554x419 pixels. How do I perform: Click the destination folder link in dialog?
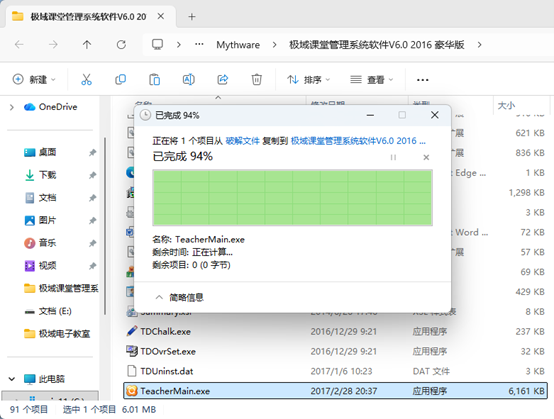tap(358, 141)
